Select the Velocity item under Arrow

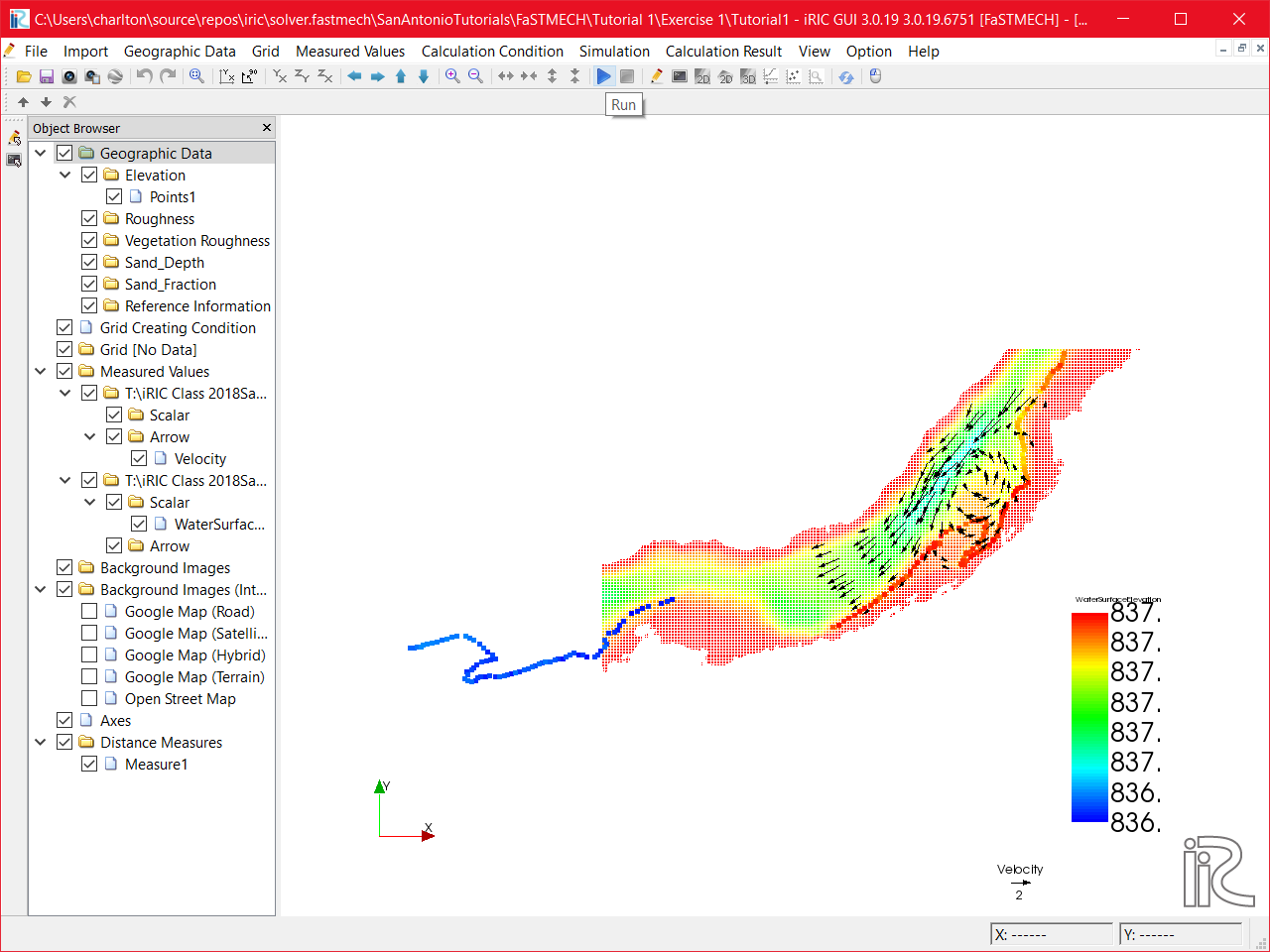[x=199, y=459]
